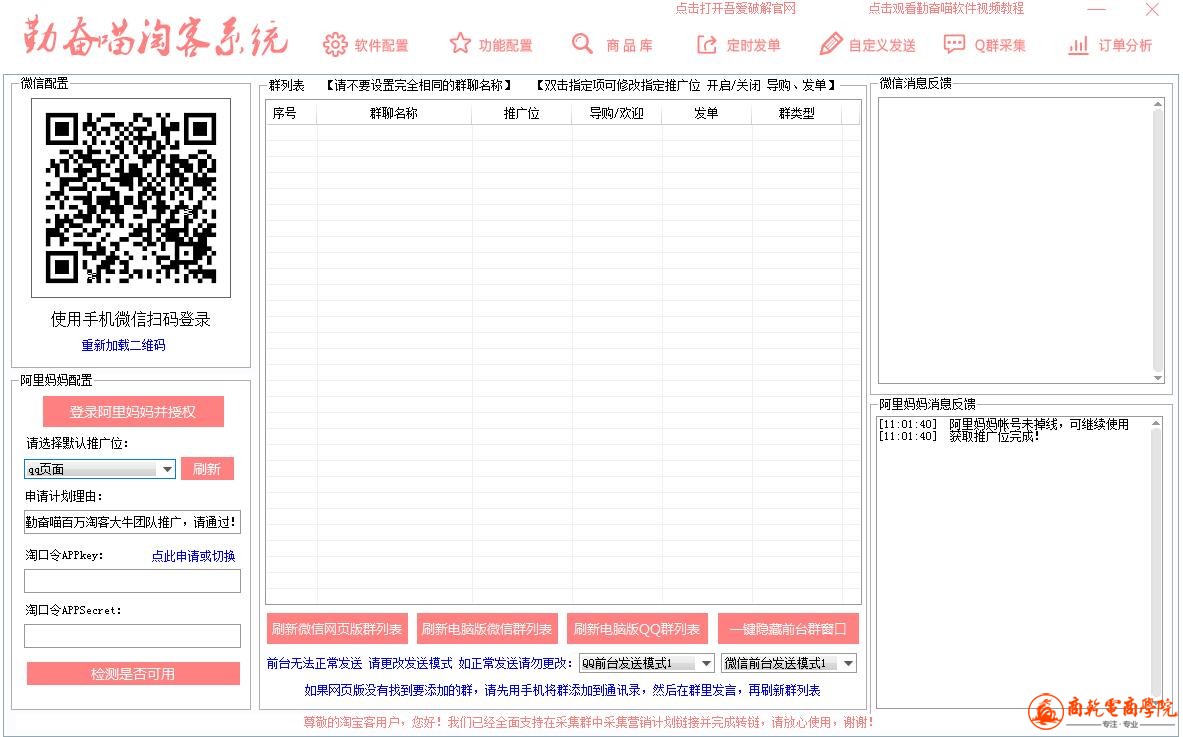Screen dimensions: 1183x737
Task: Open the 点击观看勤奋喵软件视频教程 link
Action: coord(946,8)
